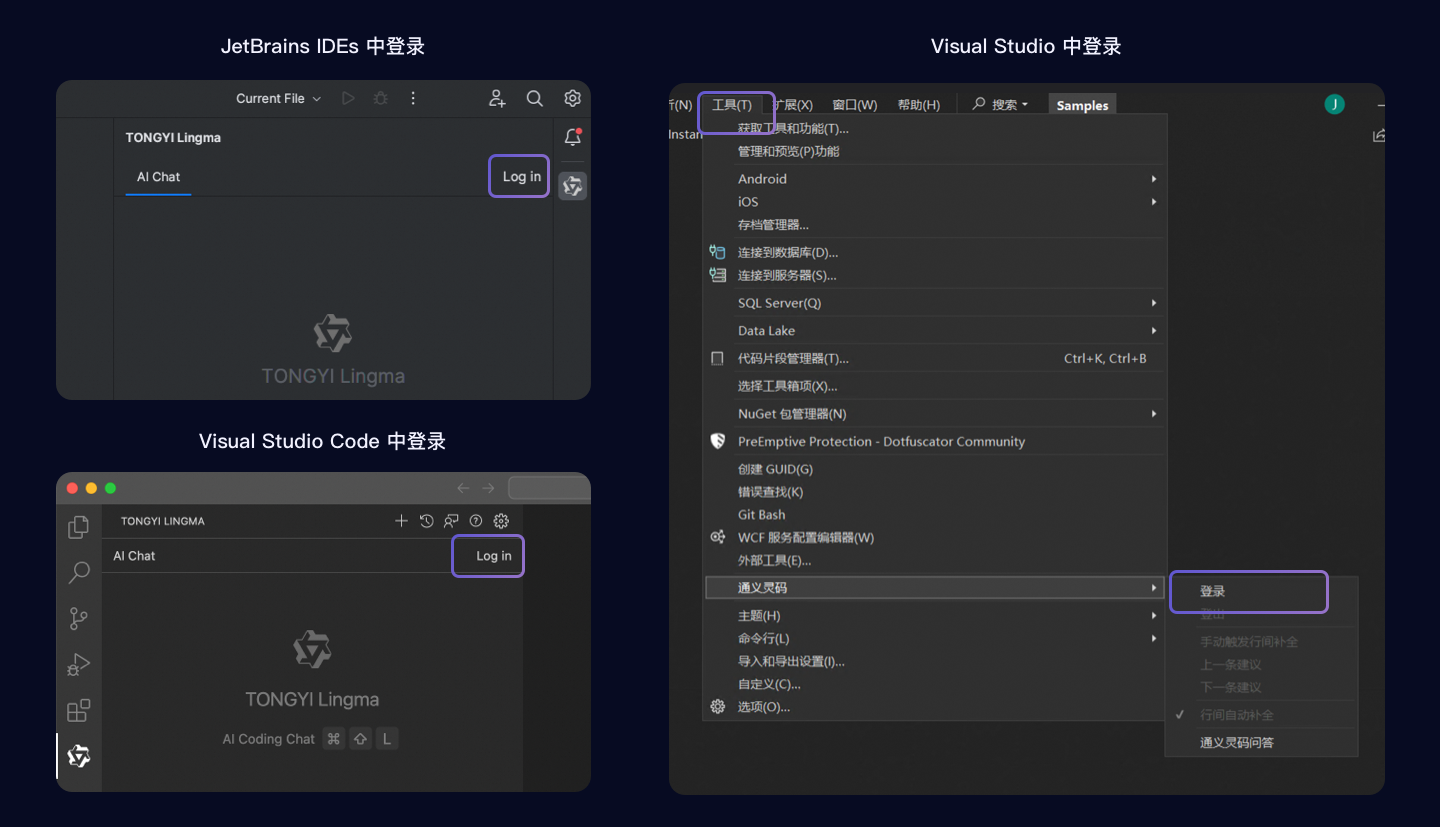The width and height of the screenshot is (1440, 827).
Task: Click the Tongyi Lingma icon in JetBrains sidebar
Action: (572, 186)
